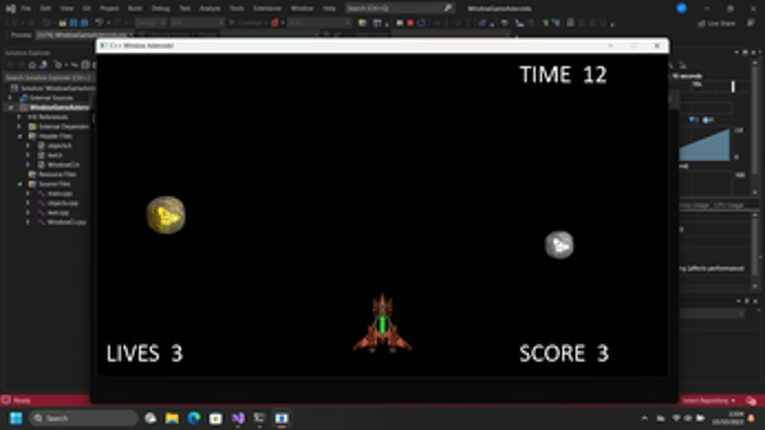Viewport: 765px width, 430px height.
Task: Click the Diagnostic Tools timeline marker
Action: (x=732, y=86)
